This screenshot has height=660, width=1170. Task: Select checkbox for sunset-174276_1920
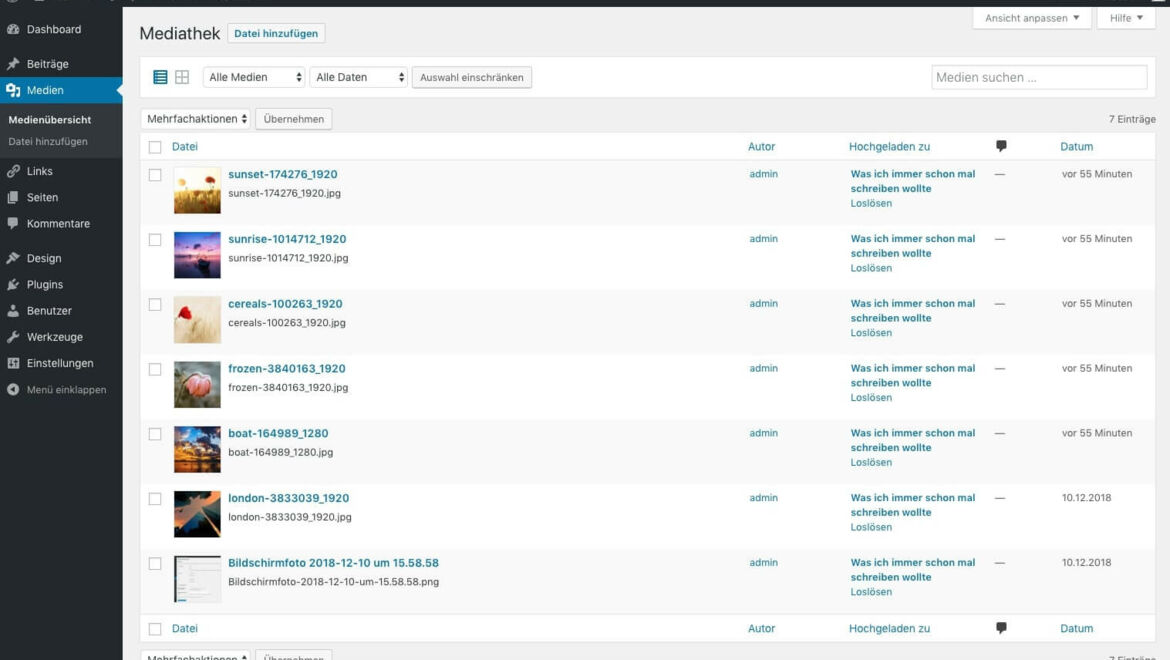click(x=154, y=175)
